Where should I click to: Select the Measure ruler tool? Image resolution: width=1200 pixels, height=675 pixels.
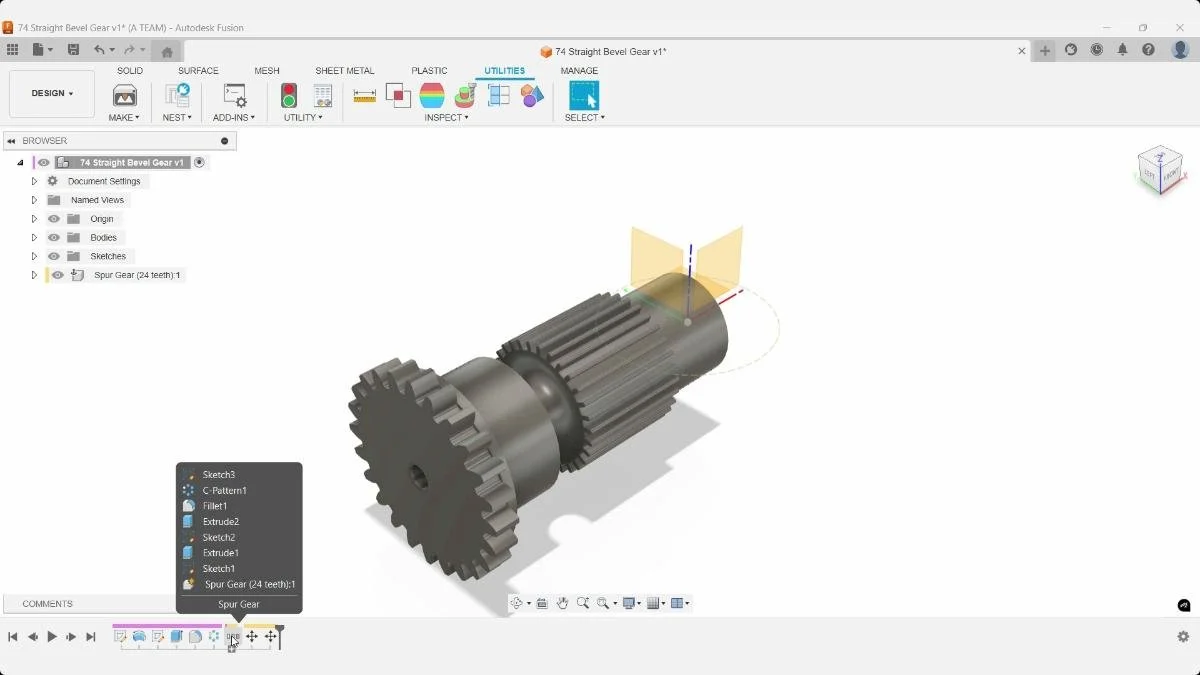tap(365, 95)
